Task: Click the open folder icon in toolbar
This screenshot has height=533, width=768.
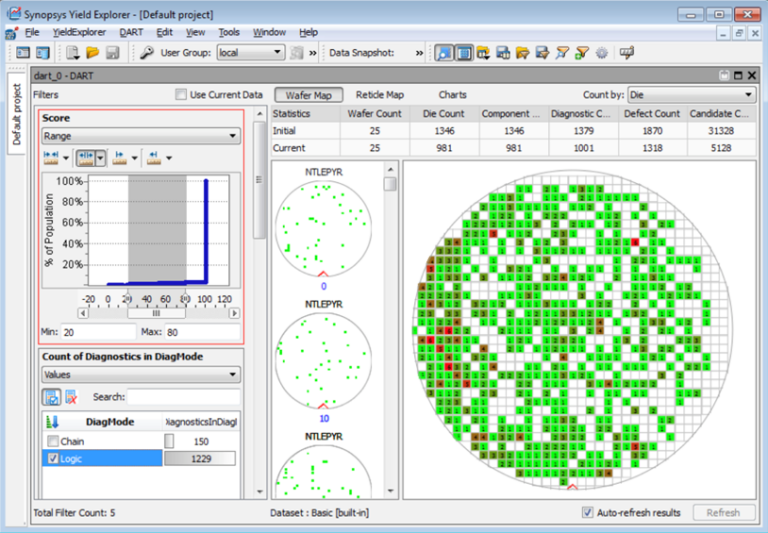Action: pos(93,52)
